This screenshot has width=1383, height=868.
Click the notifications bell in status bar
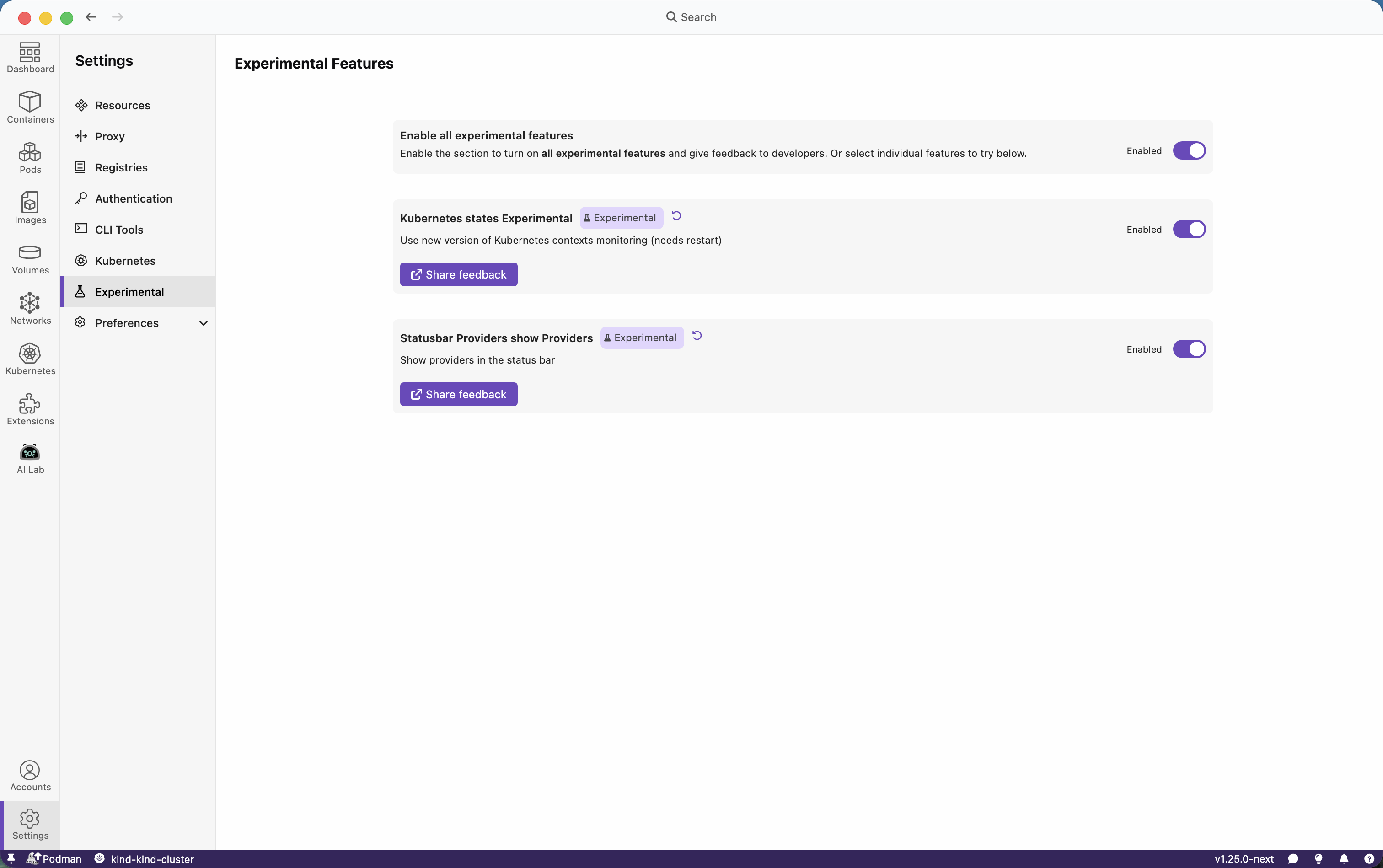(1343, 859)
